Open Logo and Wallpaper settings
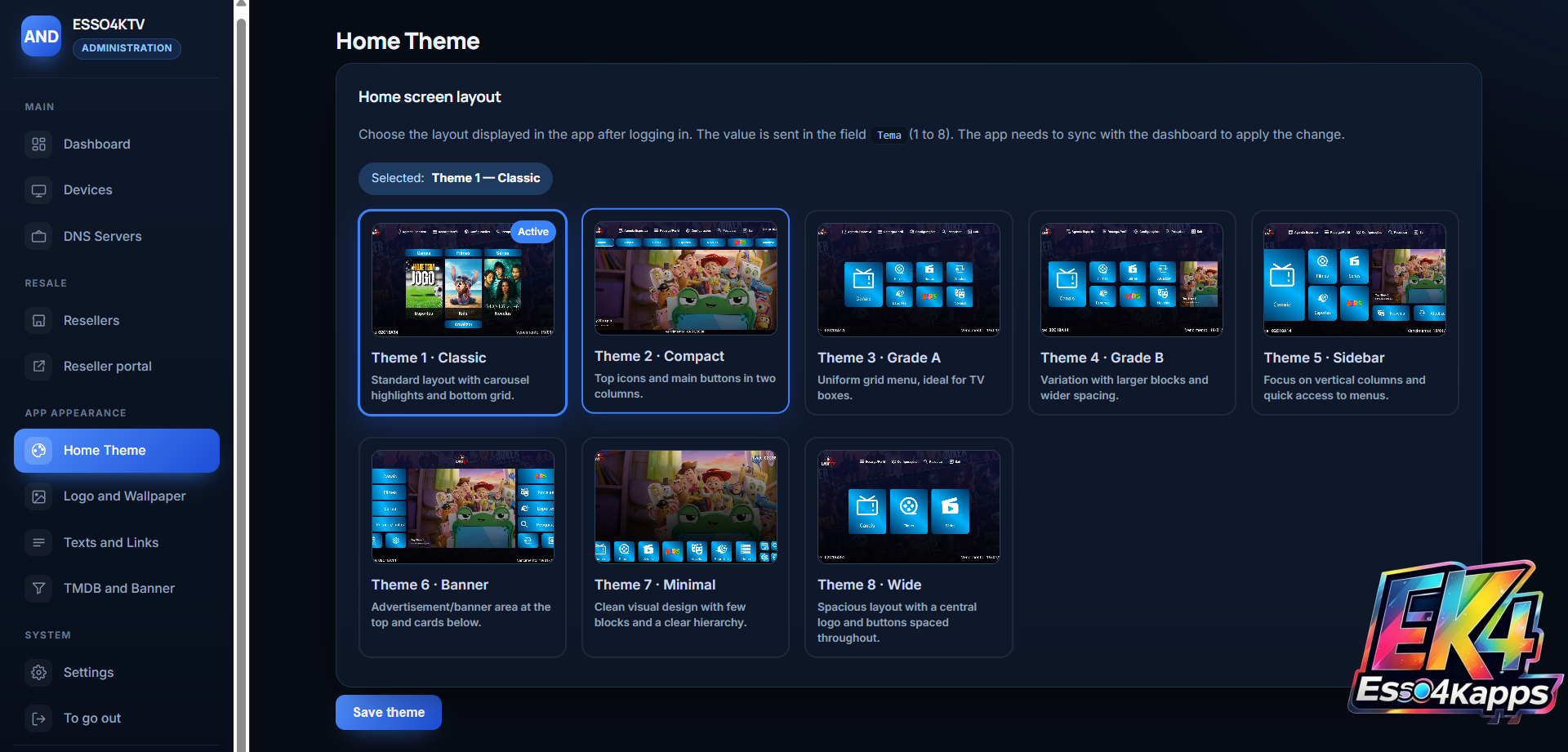 point(117,496)
